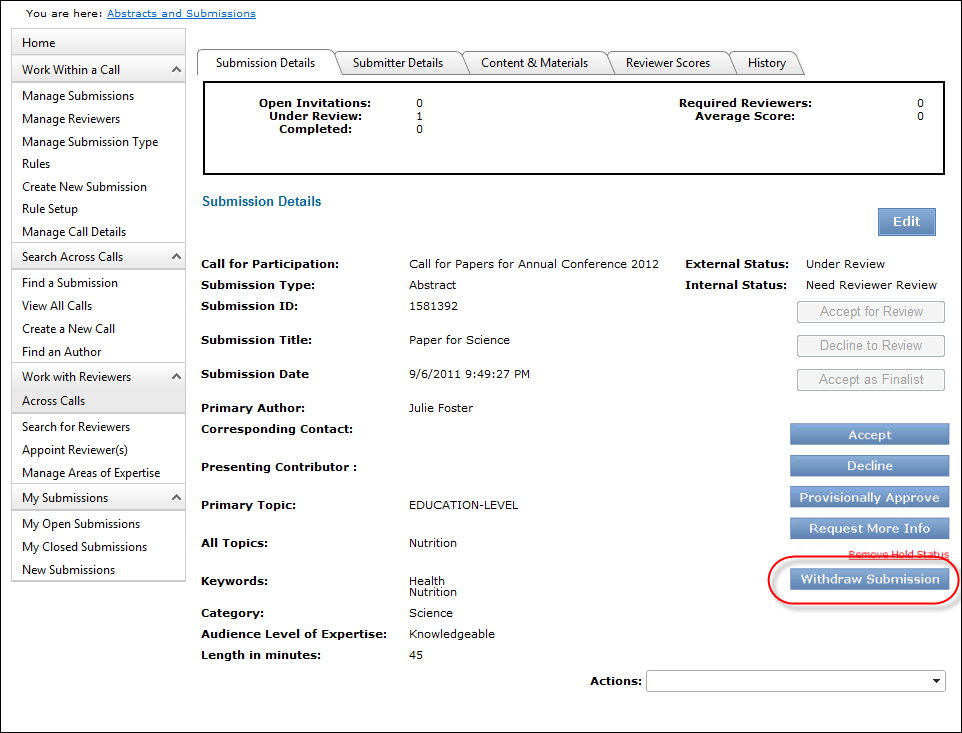Collapse the My Submissions section

176,497
